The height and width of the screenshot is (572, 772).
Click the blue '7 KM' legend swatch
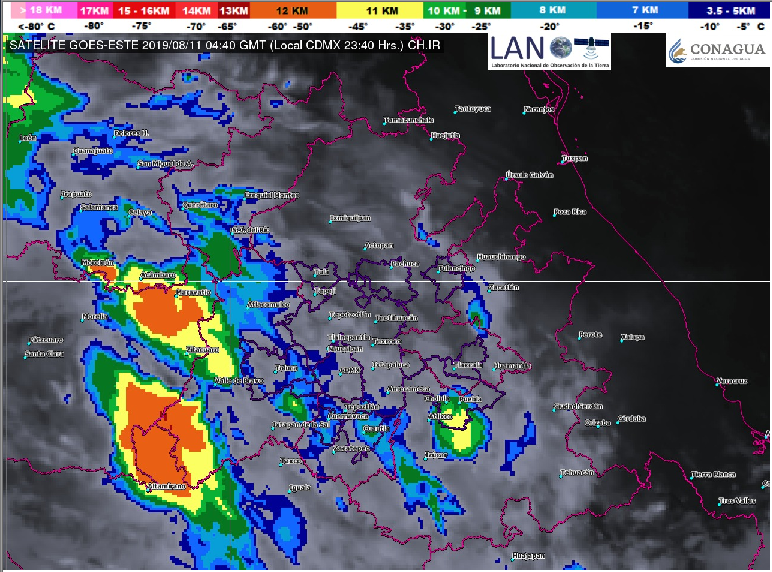pyautogui.click(x=643, y=10)
